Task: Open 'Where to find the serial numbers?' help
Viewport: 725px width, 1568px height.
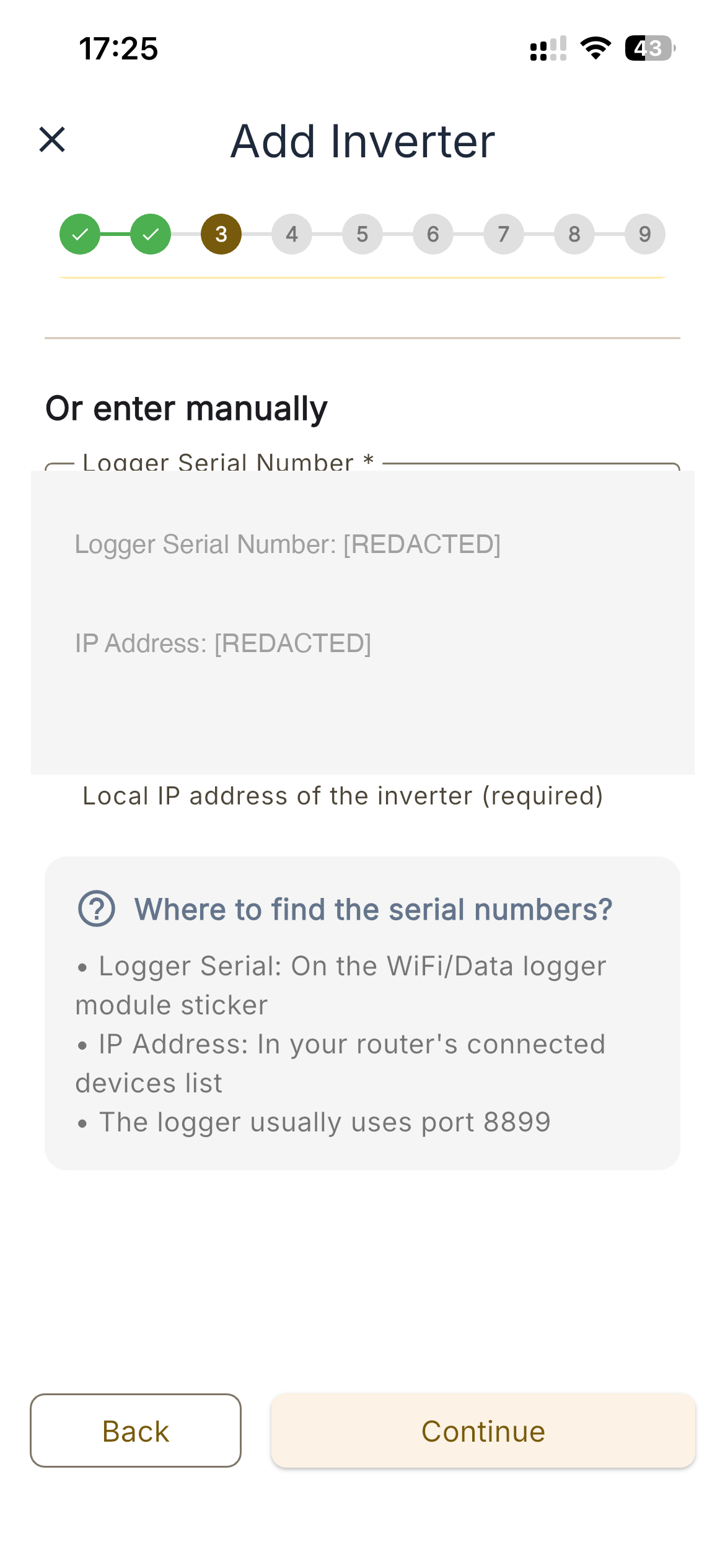Action: (373, 910)
